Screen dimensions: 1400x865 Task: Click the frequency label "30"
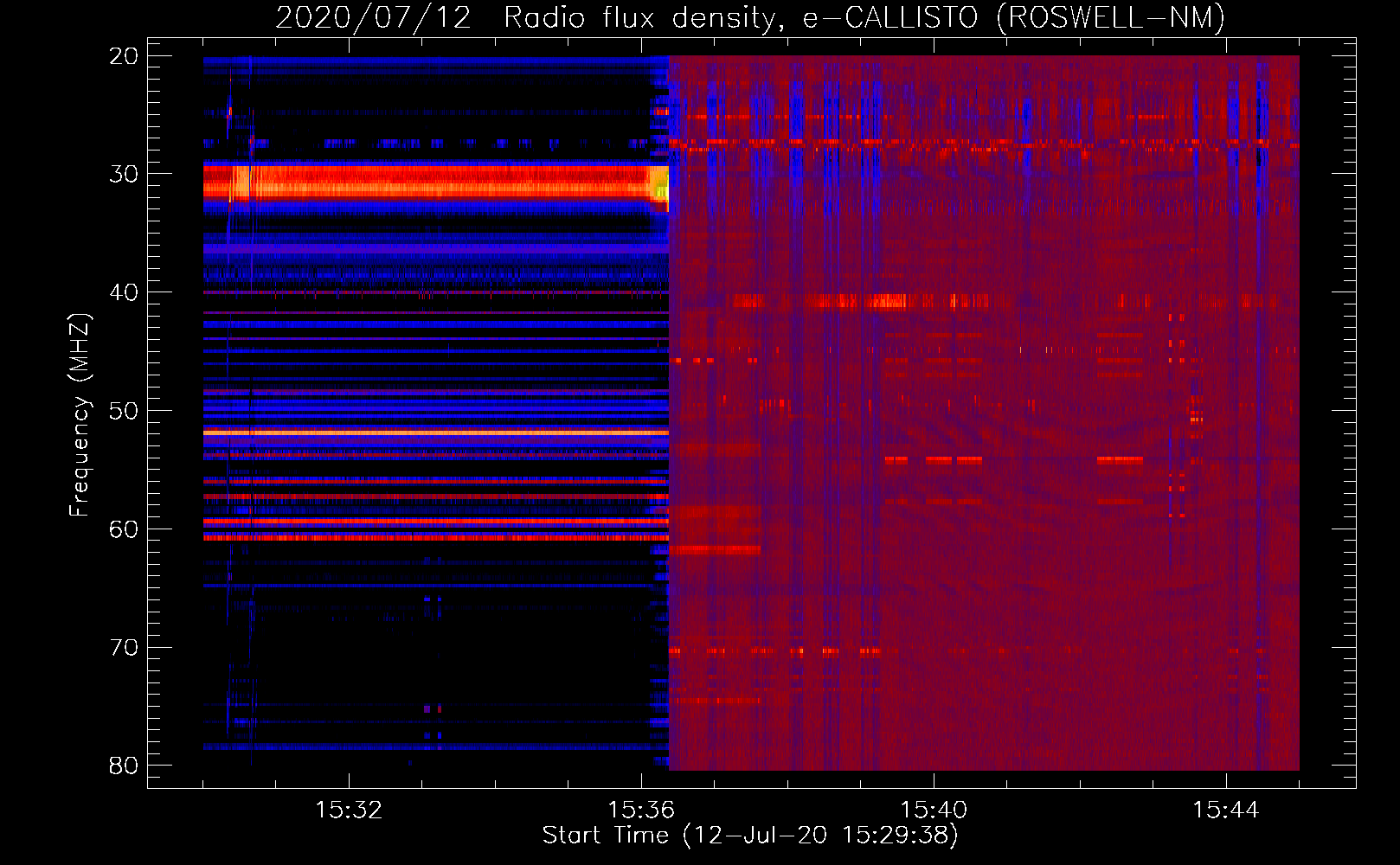click(124, 174)
